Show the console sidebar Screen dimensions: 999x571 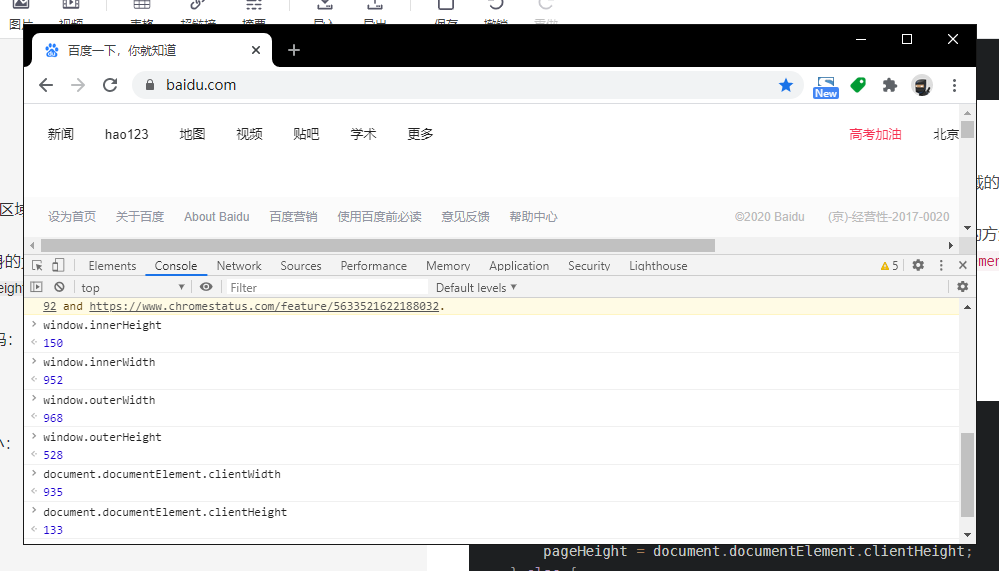pyautogui.click(x=37, y=287)
